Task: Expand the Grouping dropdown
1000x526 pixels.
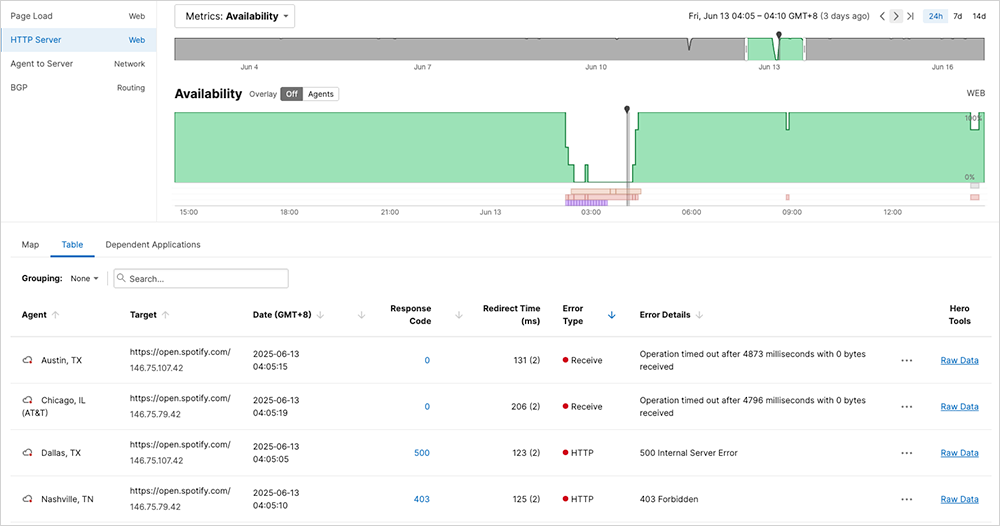Action: pyautogui.click(x=85, y=279)
